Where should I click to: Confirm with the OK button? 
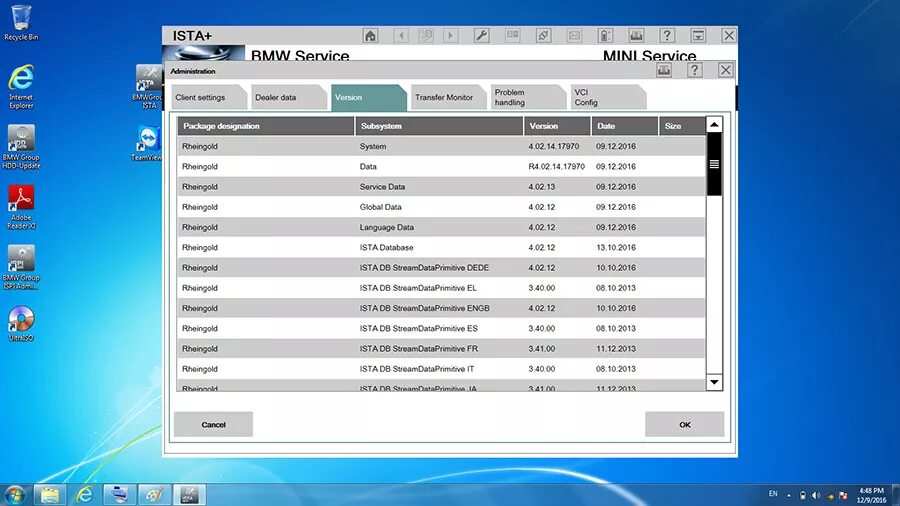[x=685, y=425]
